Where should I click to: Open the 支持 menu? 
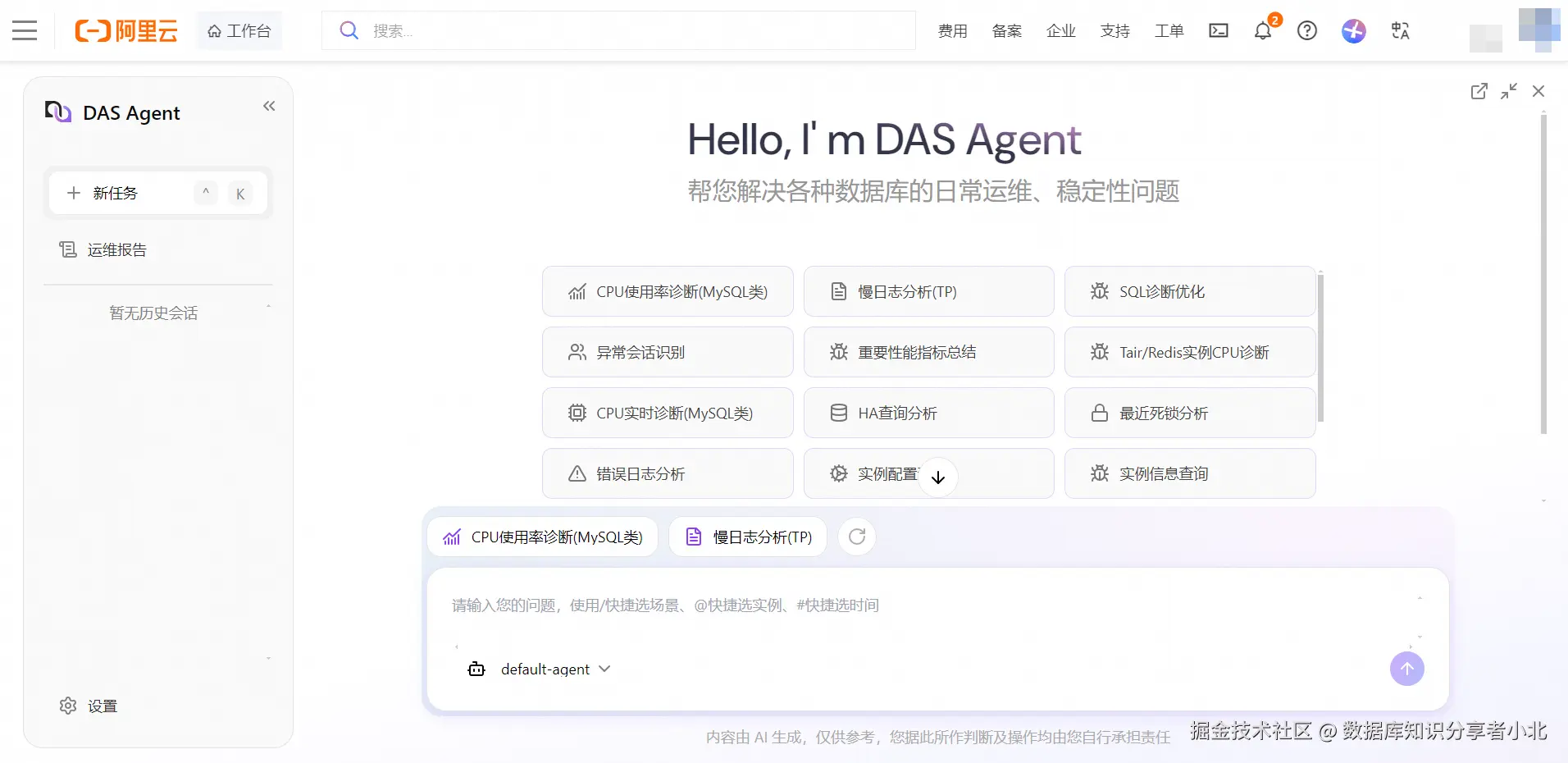click(x=1114, y=31)
